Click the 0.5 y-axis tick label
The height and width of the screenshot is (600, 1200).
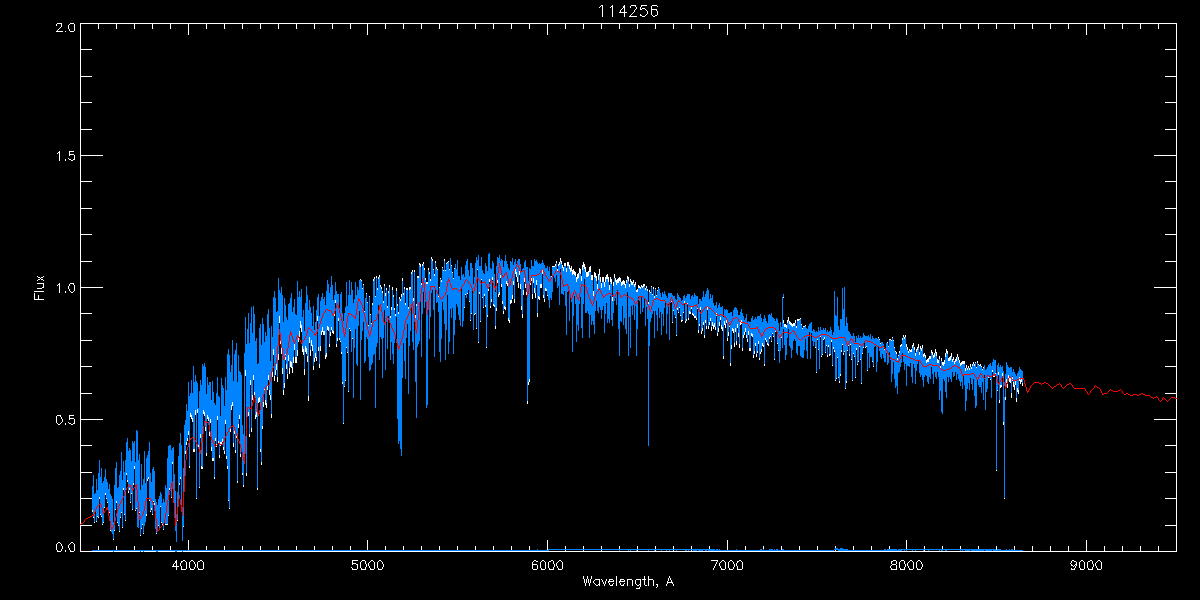click(x=64, y=419)
